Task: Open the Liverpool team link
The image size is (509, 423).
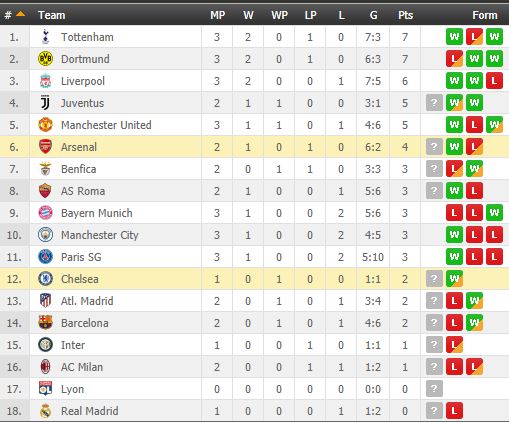Action: click(83, 81)
